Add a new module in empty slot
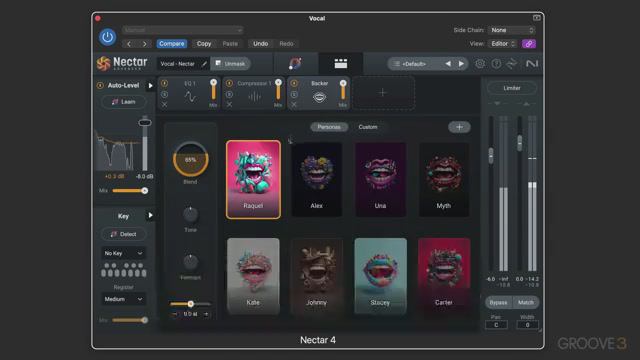Viewport: 640px width, 360px height. tap(382, 93)
